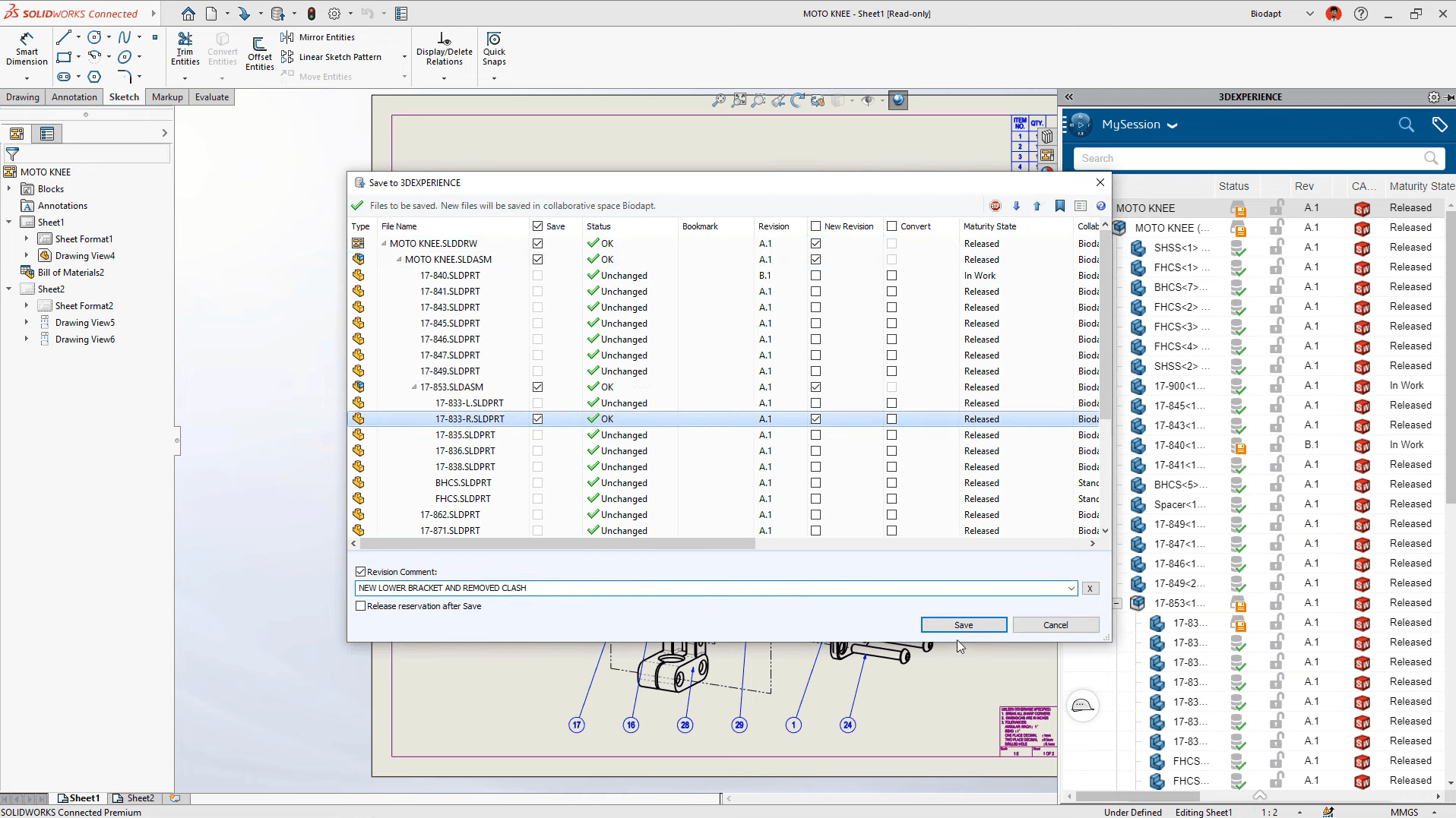This screenshot has height=818, width=1456.
Task: Collapse 3DEXPERIENCE panel with double chevron
Action: (1069, 97)
